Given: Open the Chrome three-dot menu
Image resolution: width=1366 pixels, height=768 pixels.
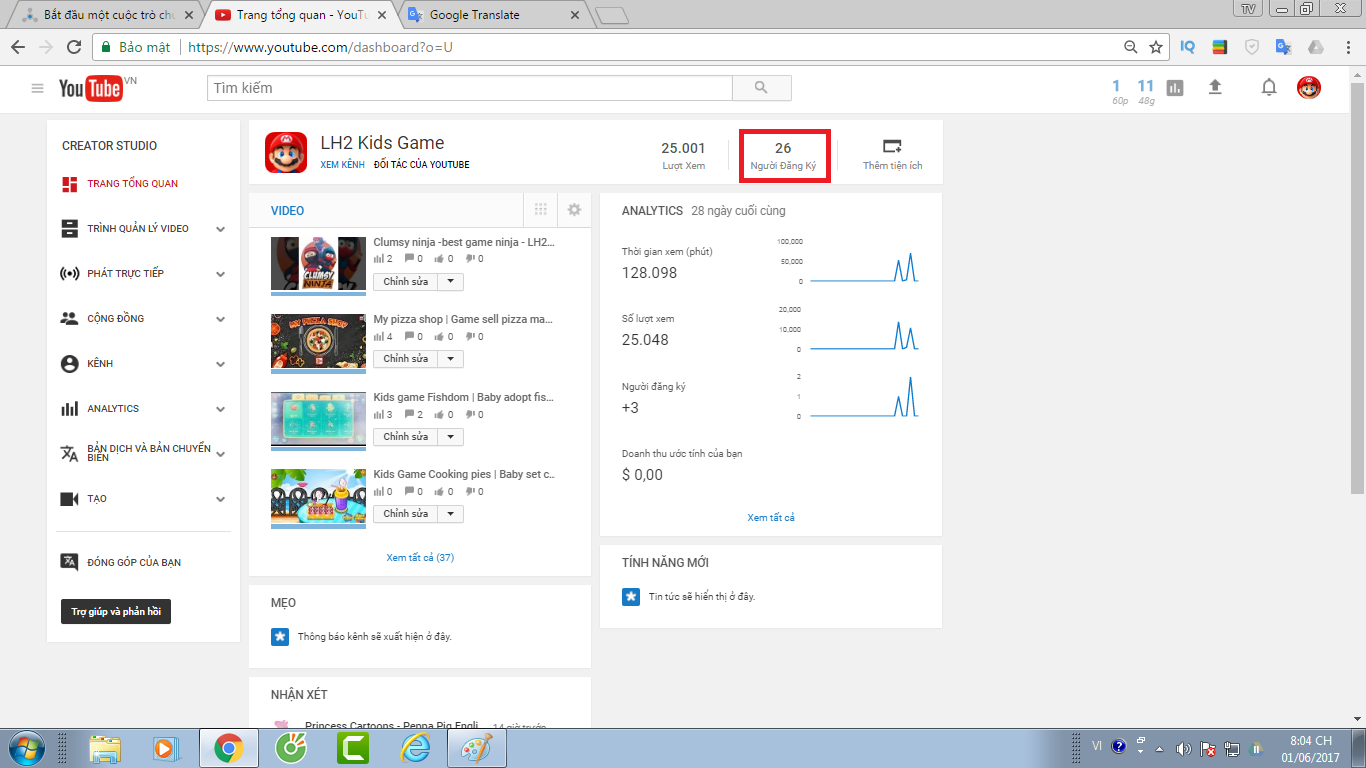Looking at the screenshot, I should pyautogui.click(x=1347, y=47).
